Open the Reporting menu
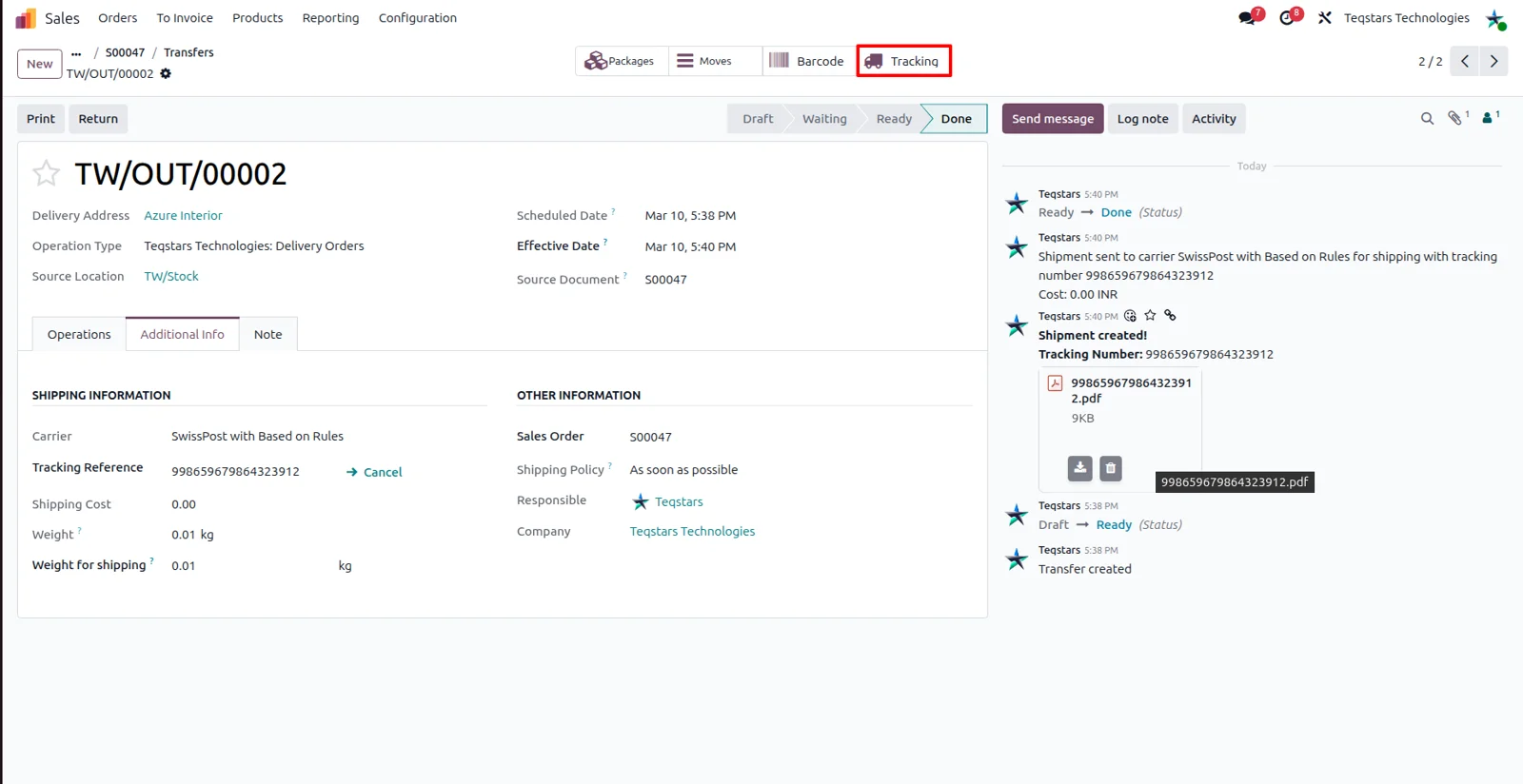This screenshot has width=1523, height=784. [330, 18]
